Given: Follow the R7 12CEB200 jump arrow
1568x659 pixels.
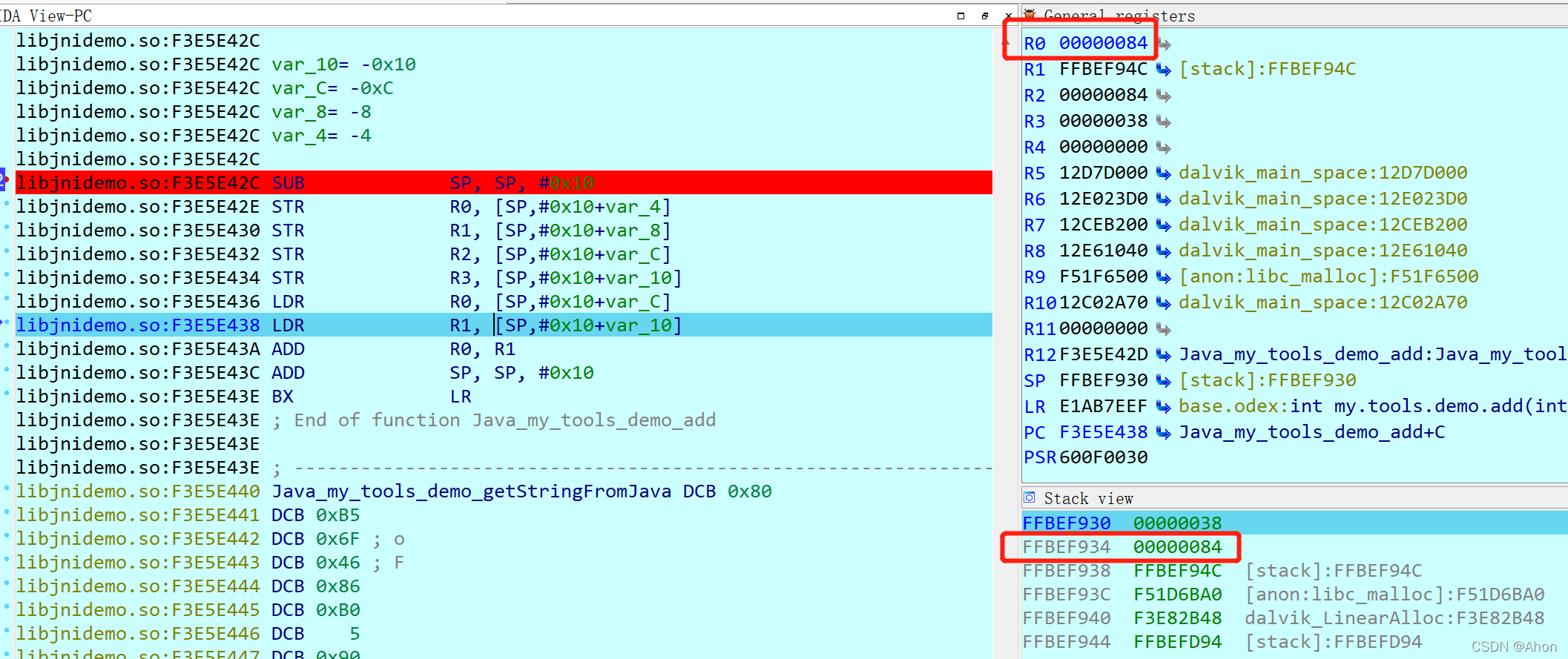Looking at the screenshot, I should click(x=1164, y=225).
